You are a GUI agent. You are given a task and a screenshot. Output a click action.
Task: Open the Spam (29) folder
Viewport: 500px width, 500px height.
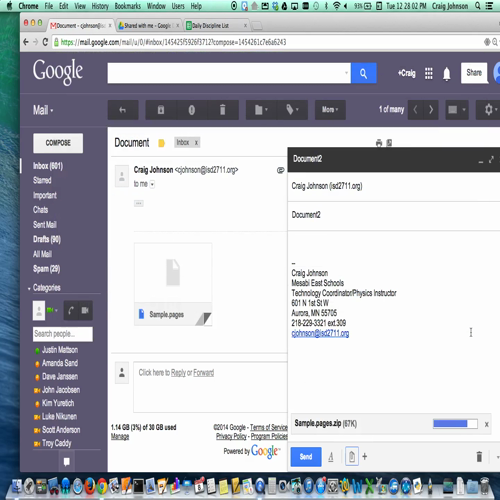pos(46,269)
